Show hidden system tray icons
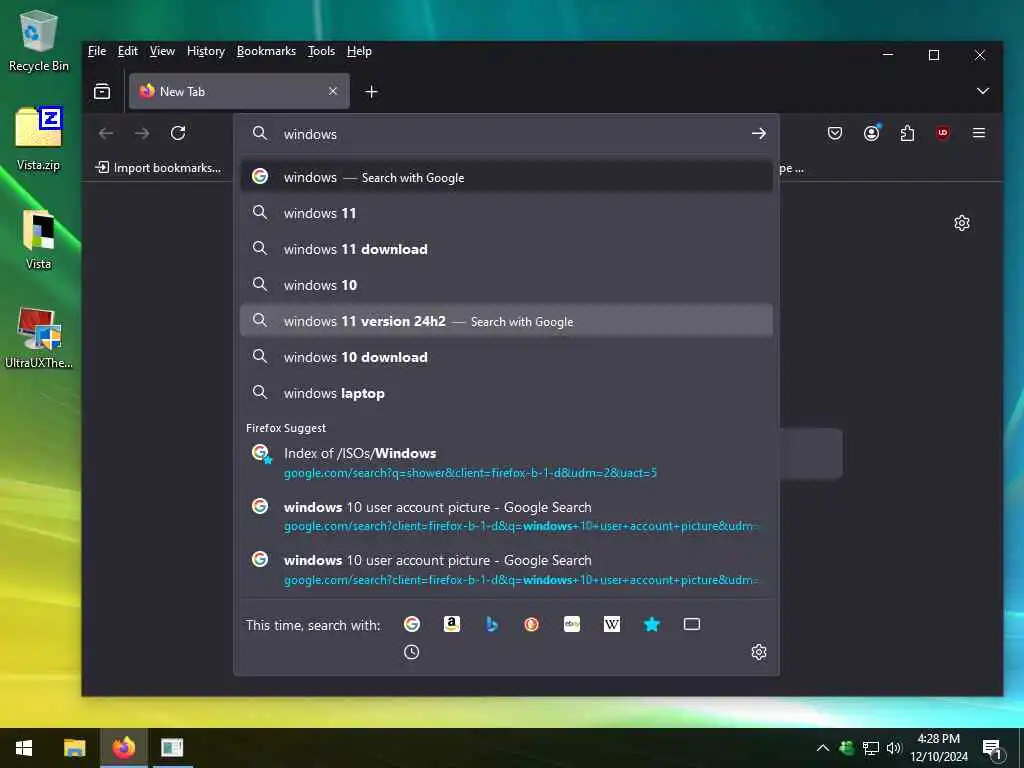This screenshot has width=1024, height=768. (823, 748)
